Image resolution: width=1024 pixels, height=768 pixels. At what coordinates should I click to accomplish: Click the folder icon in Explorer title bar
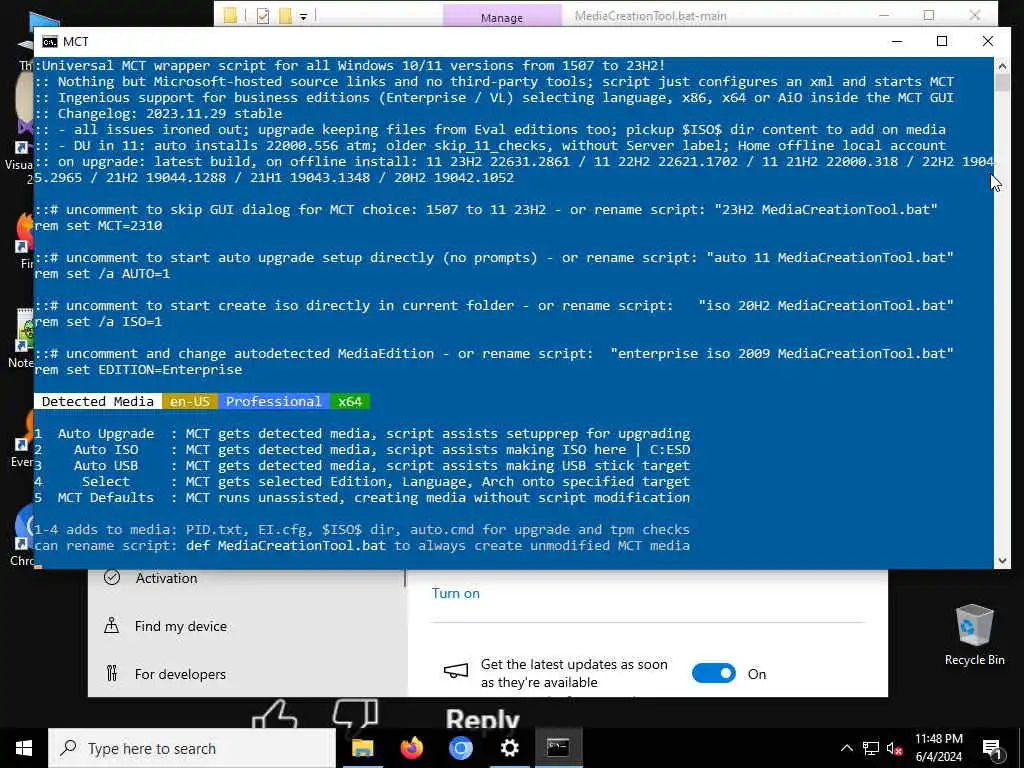230,16
